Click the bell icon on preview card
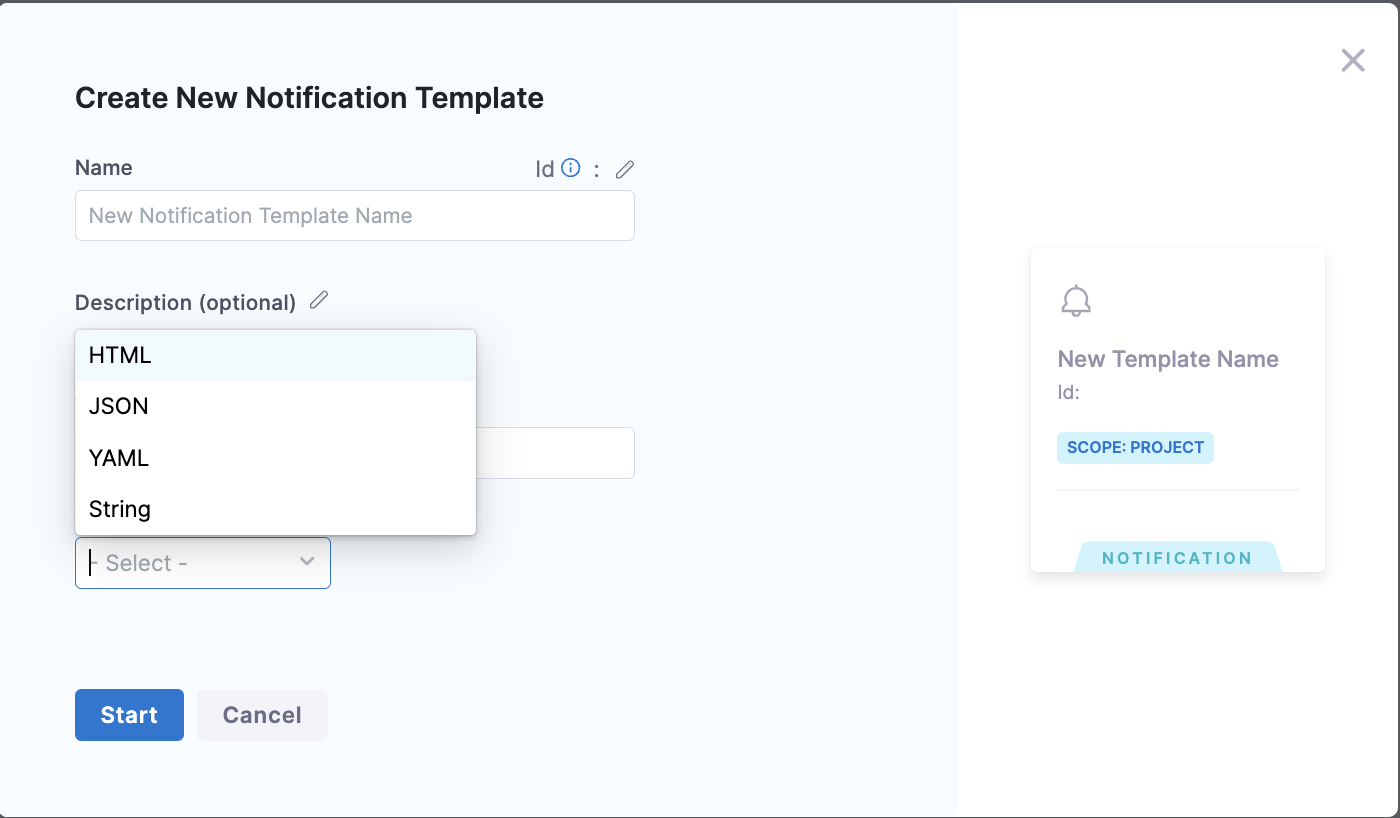 1076,301
